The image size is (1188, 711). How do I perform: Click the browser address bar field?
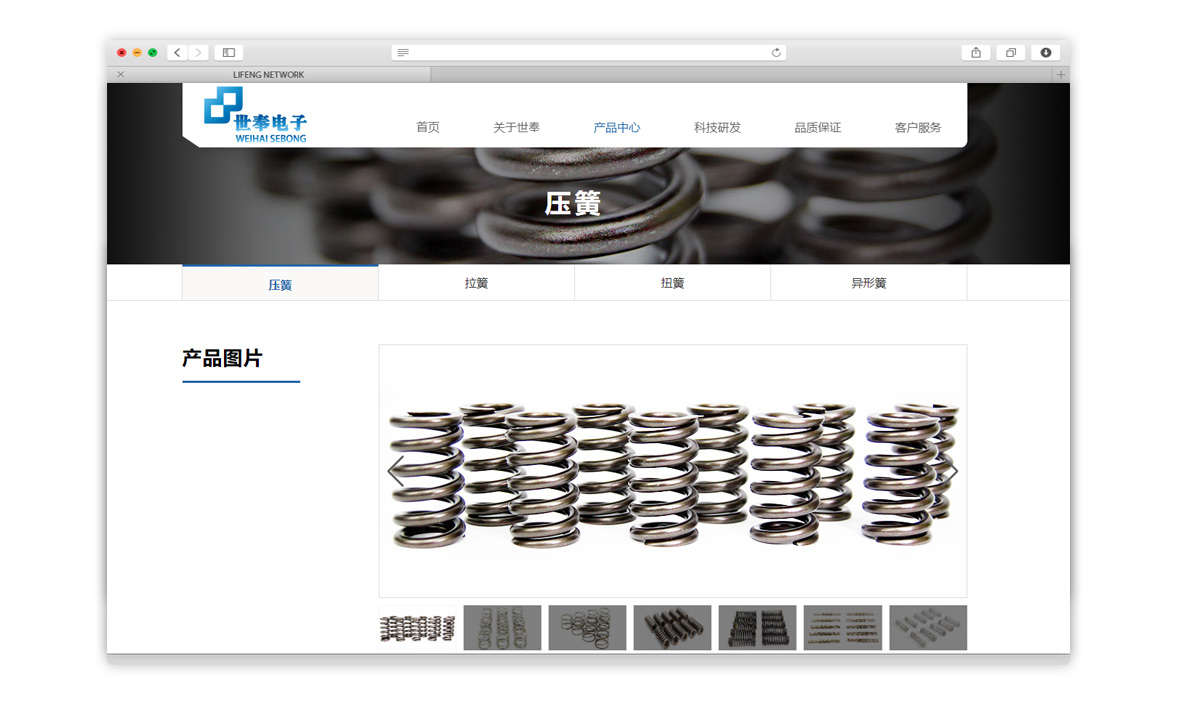click(x=589, y=52)
